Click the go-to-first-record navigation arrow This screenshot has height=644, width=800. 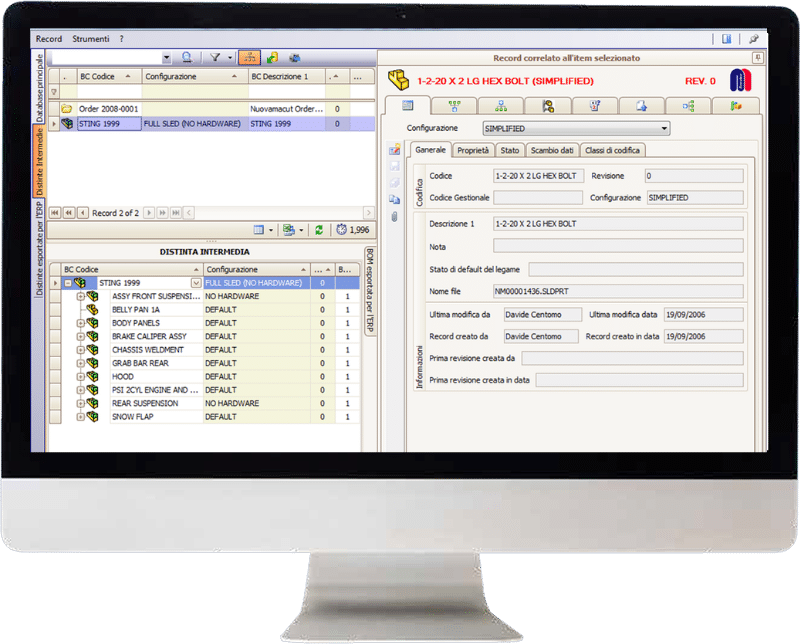coord(55,213)
